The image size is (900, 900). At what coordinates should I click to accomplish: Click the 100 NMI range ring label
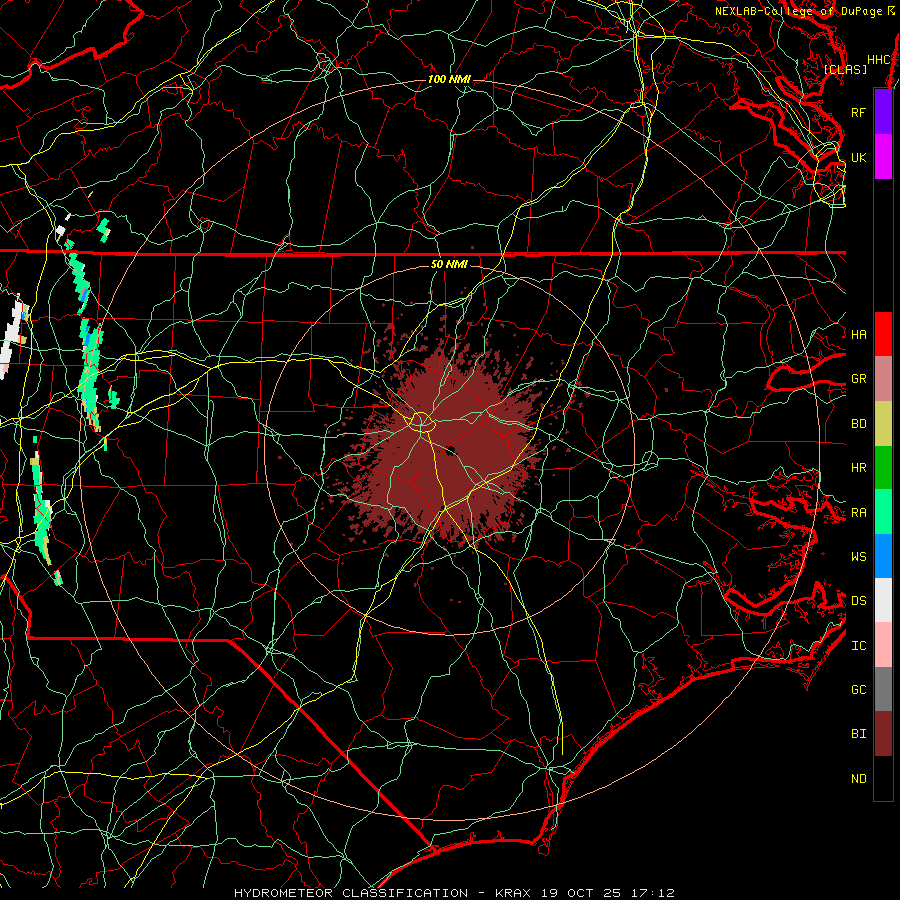click(449, 79)
